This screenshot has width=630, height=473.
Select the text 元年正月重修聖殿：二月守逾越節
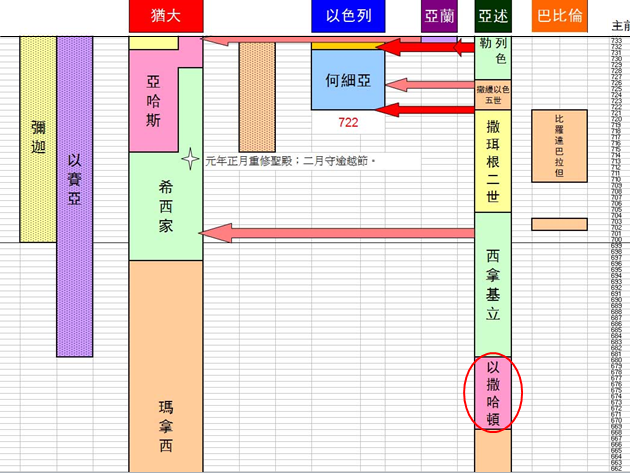290,161
